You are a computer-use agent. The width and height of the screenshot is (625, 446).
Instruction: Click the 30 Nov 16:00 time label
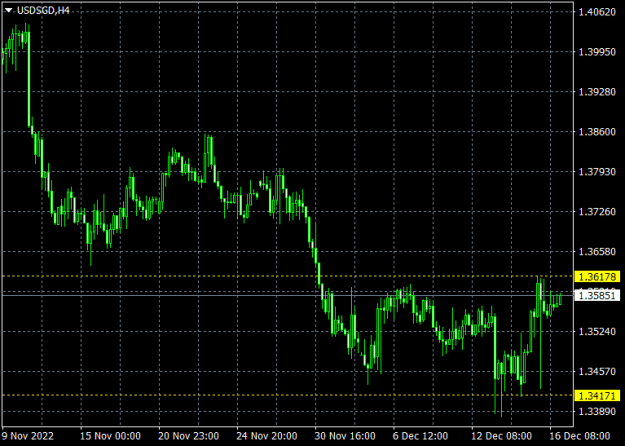345,436
